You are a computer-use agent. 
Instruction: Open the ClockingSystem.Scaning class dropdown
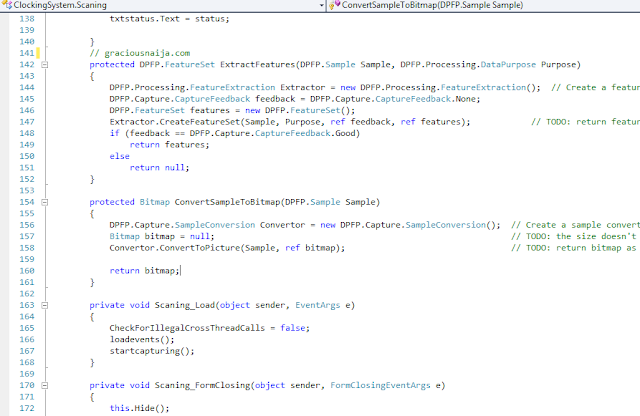(x=321, y=5)
